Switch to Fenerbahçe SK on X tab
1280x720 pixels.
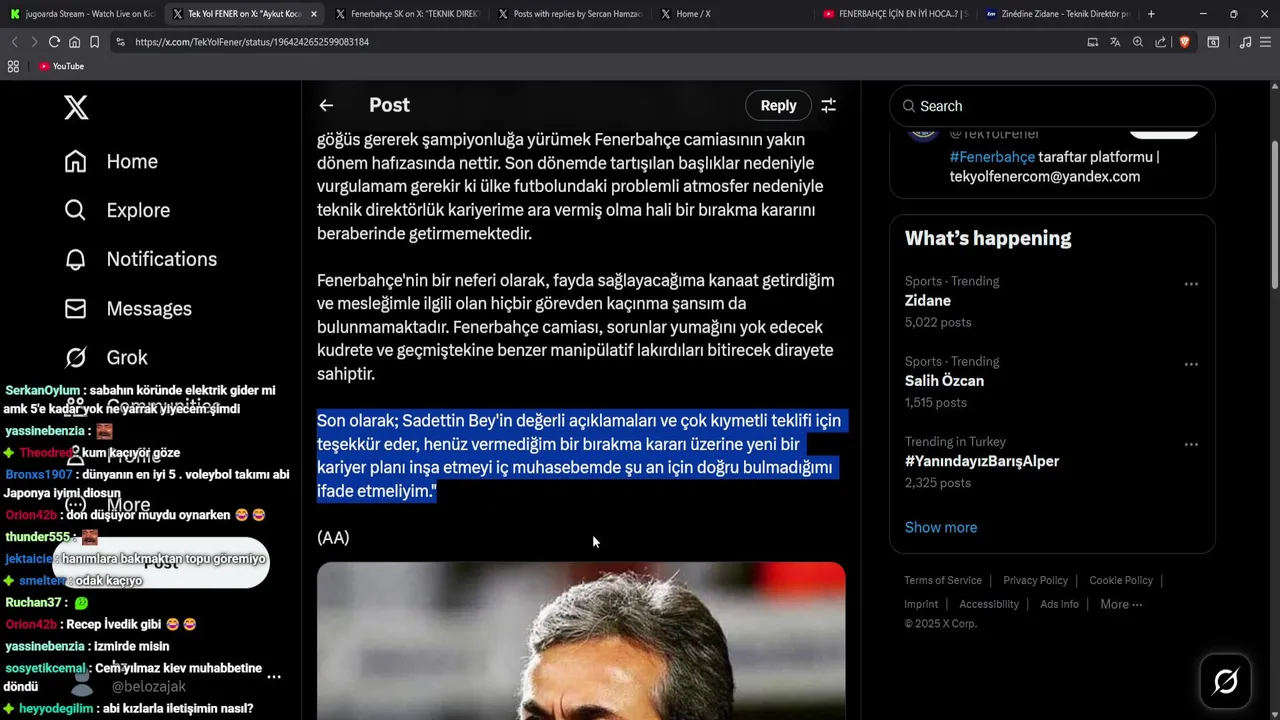(407, 14)
